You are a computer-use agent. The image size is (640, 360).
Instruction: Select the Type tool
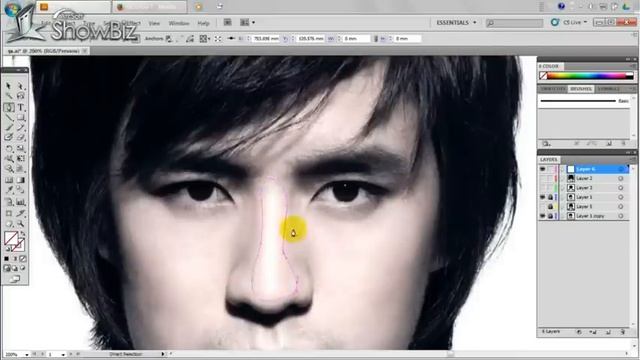21,107
